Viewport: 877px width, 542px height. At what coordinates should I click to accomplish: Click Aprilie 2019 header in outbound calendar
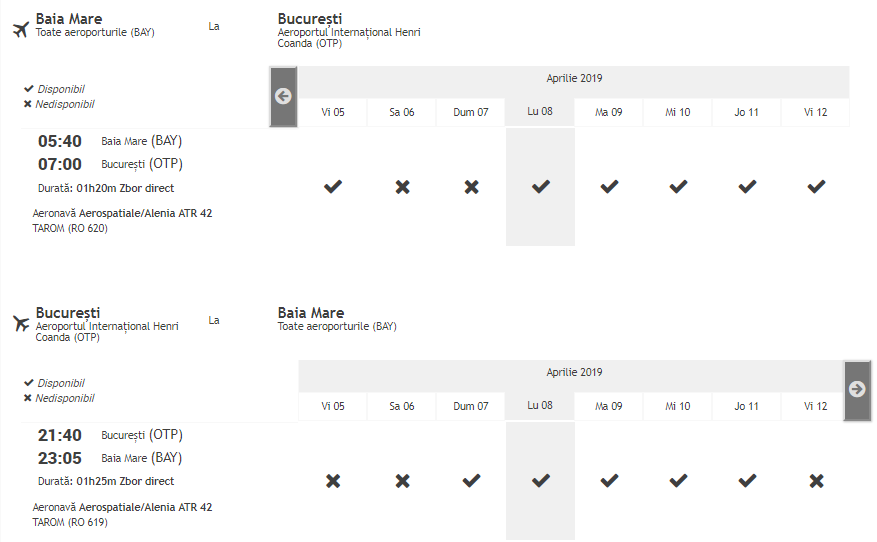(x=574, y=79)
